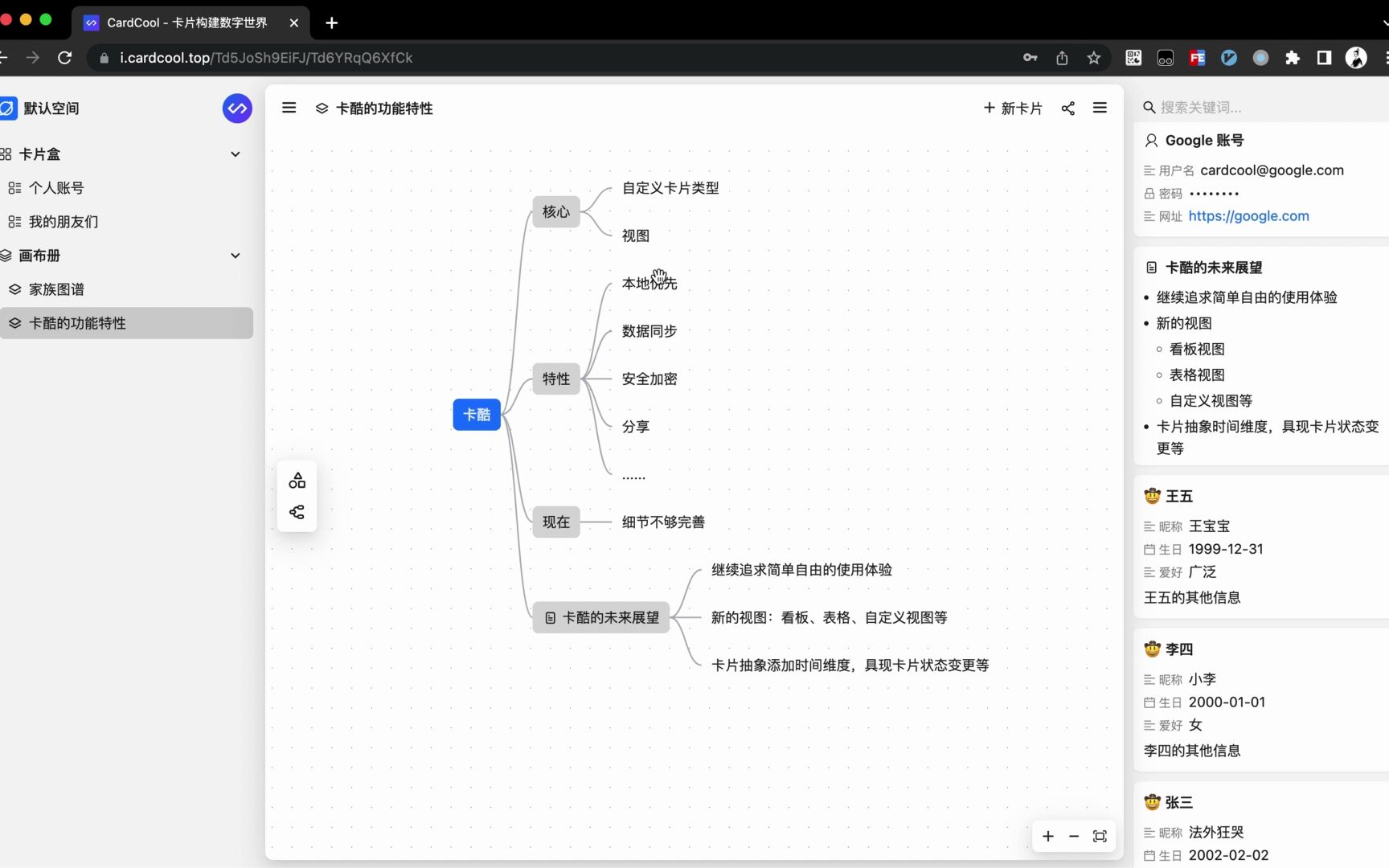Click the 默认空间 workspace name
The height and width of the screenshot is (868, 1389).
pos(51,108)
